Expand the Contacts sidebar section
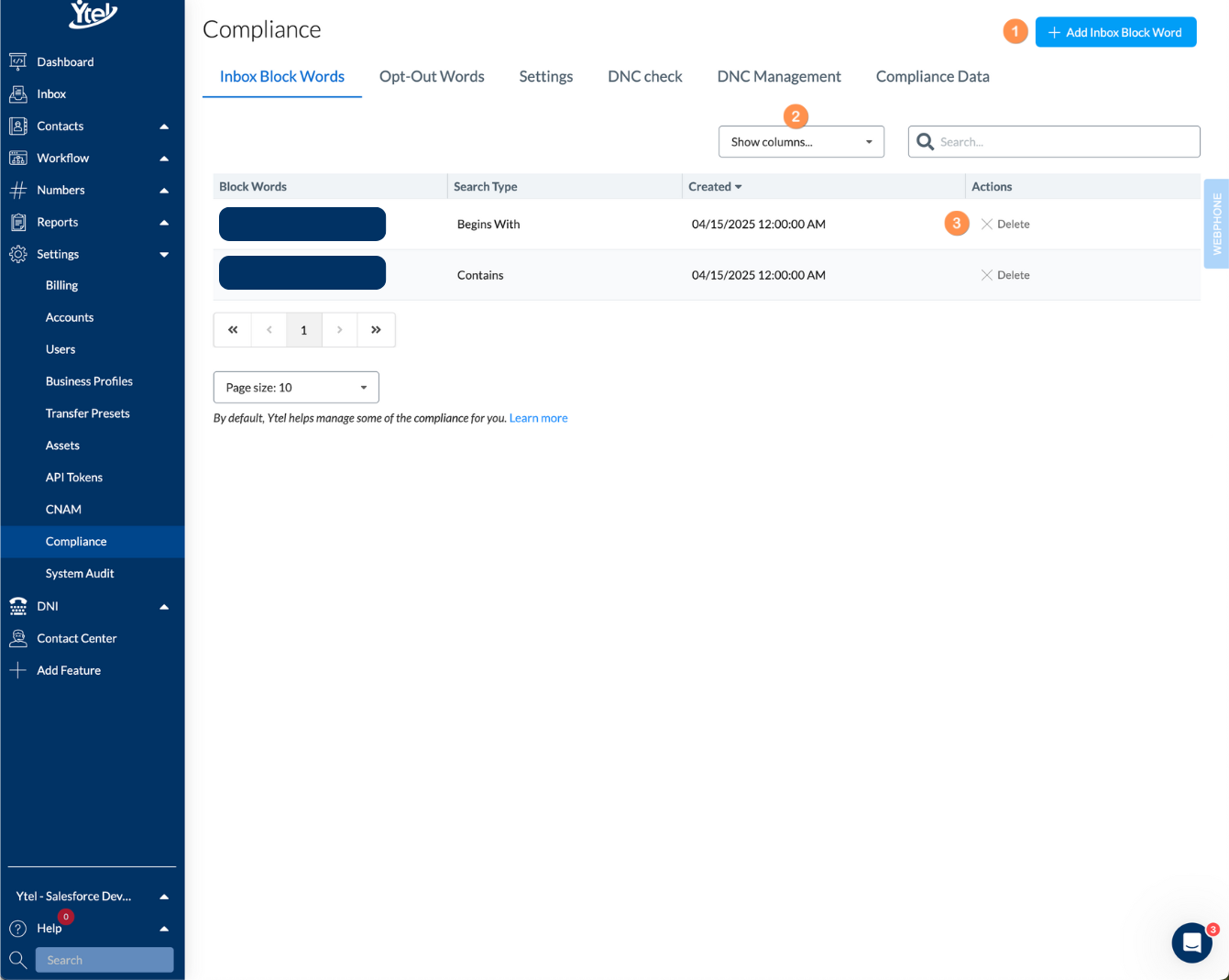This screenshot has width=1229, height=980. (x=164, y=127)
